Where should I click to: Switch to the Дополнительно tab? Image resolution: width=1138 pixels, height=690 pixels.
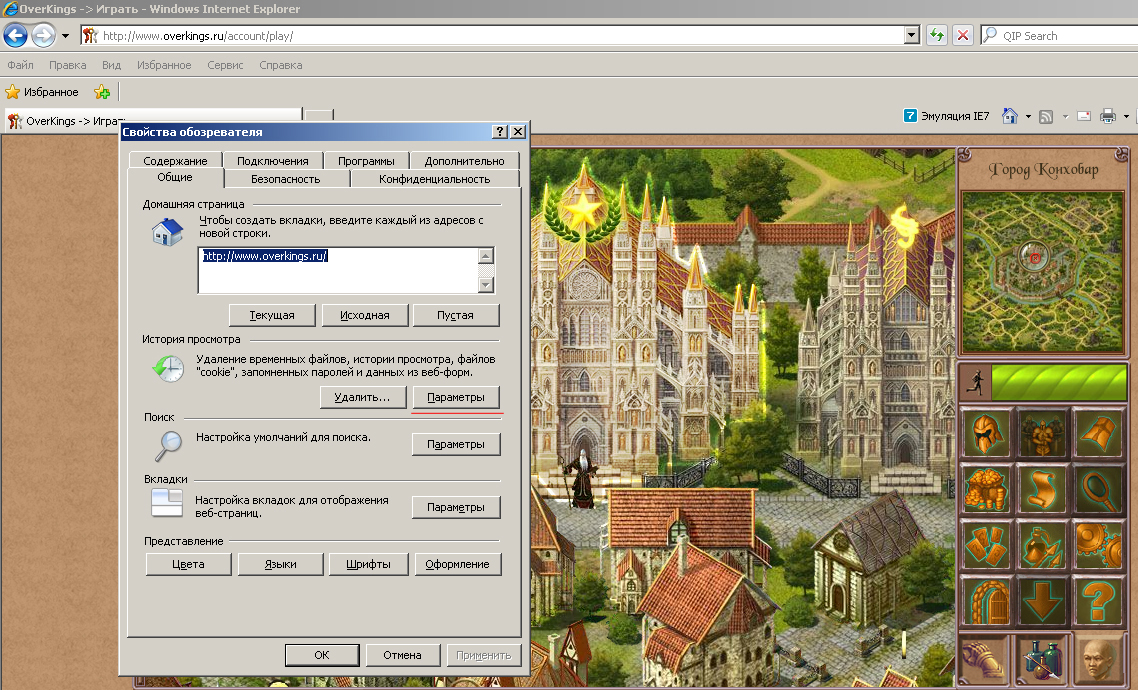point(464,160)
